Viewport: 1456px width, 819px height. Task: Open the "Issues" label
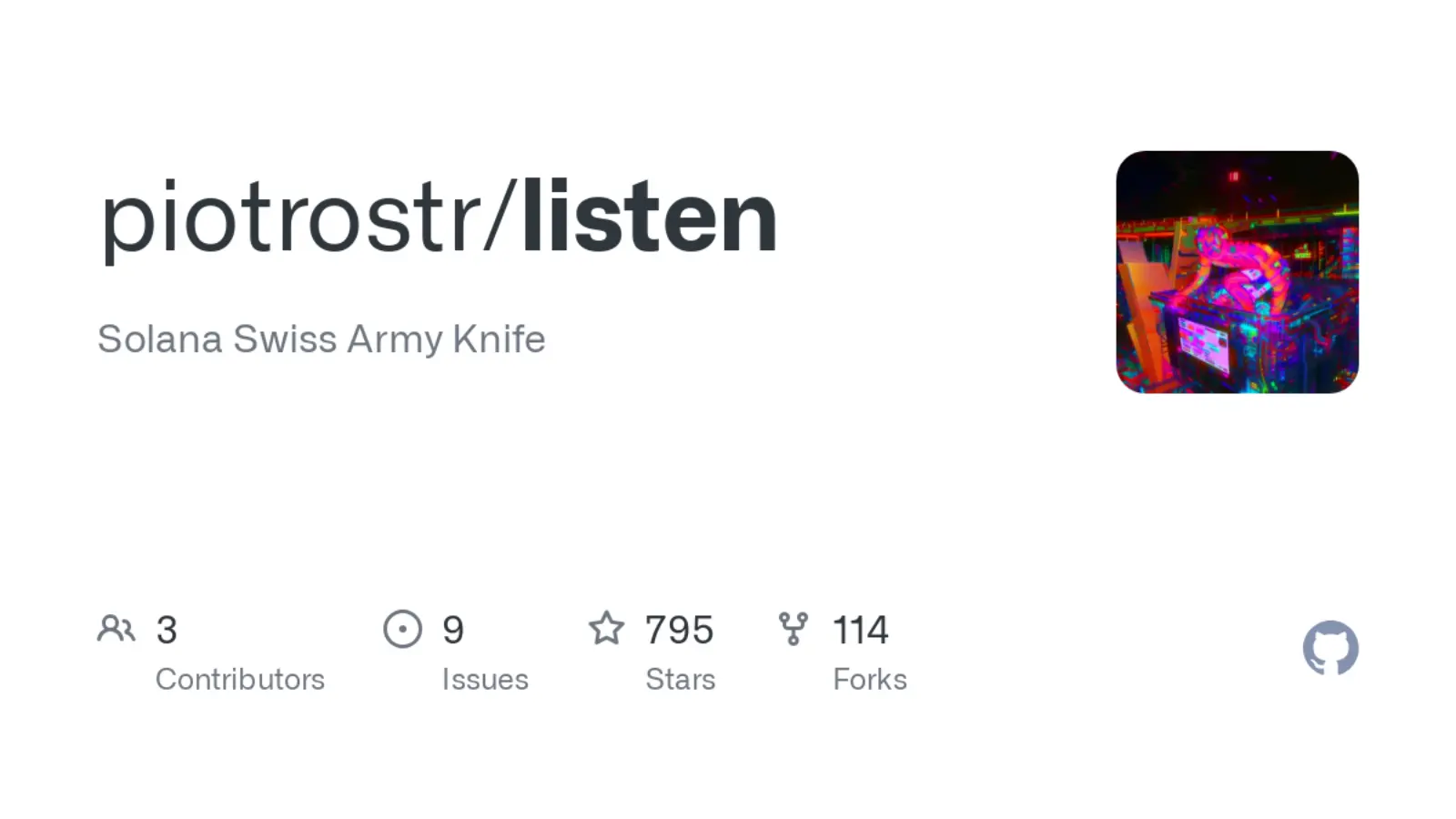(485, 680)
